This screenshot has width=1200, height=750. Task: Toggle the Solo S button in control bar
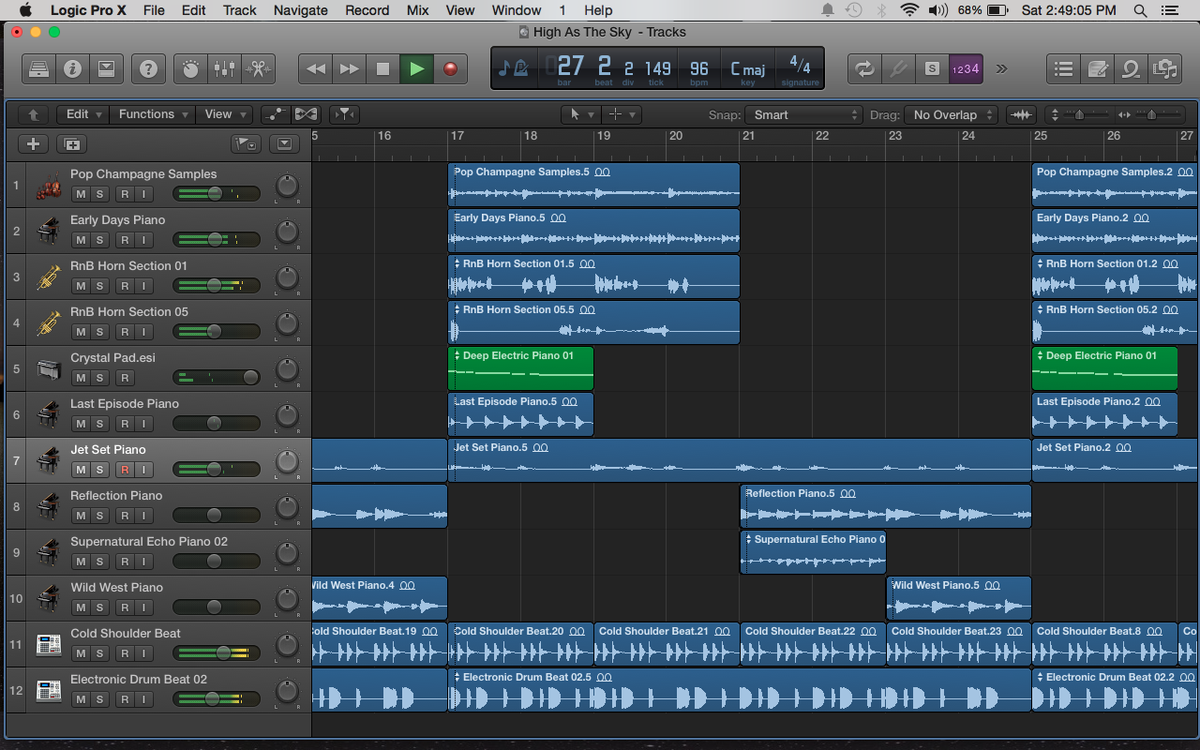point(932,69)
